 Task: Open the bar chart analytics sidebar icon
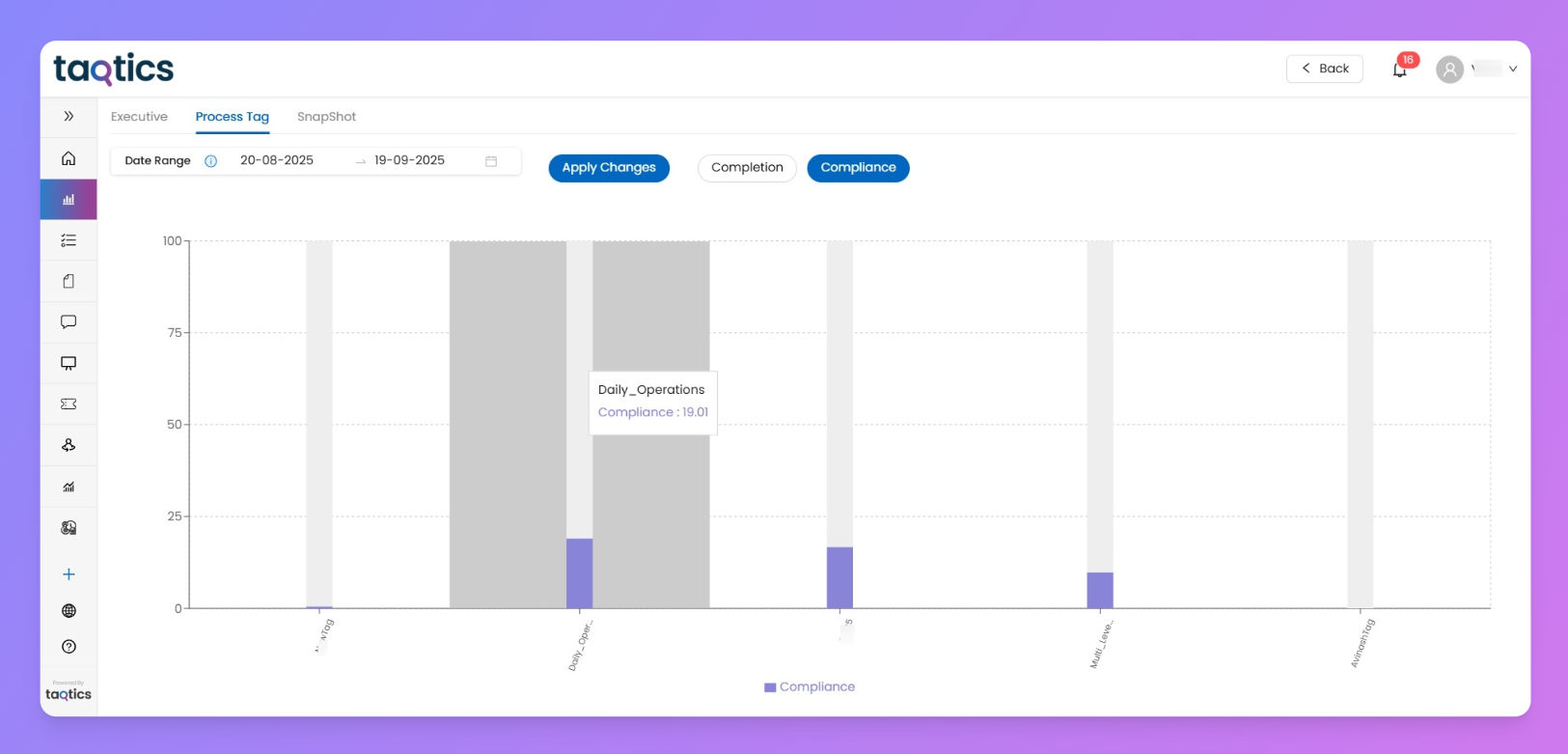tap(69, 200)
